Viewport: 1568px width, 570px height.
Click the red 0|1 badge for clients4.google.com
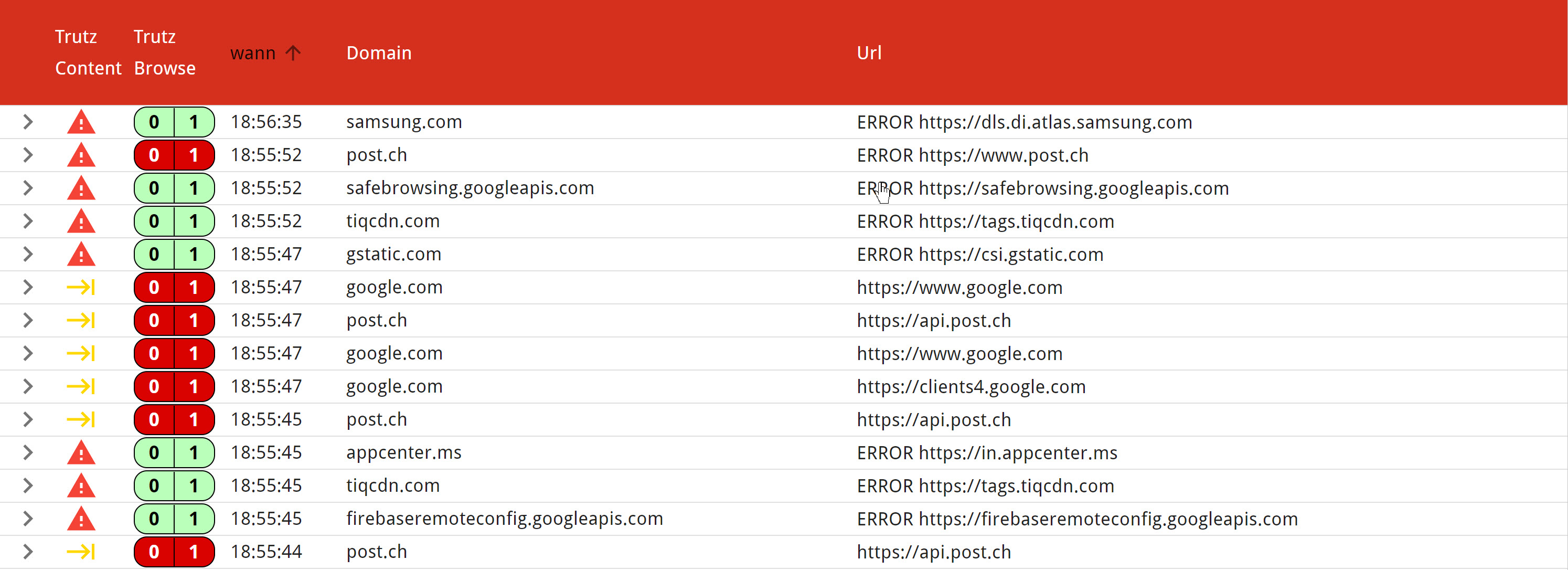pos(174,387)
